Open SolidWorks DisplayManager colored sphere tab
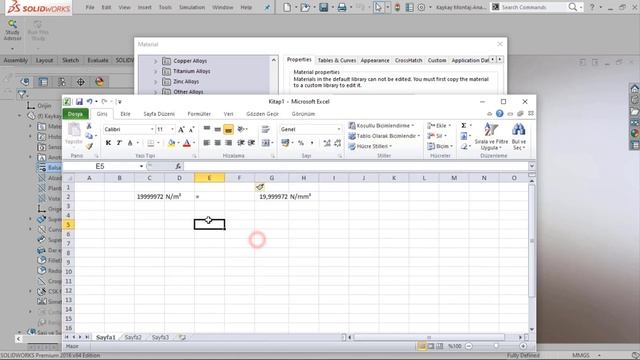The height and width of the screenshot is (360, 640). point(99,82)
